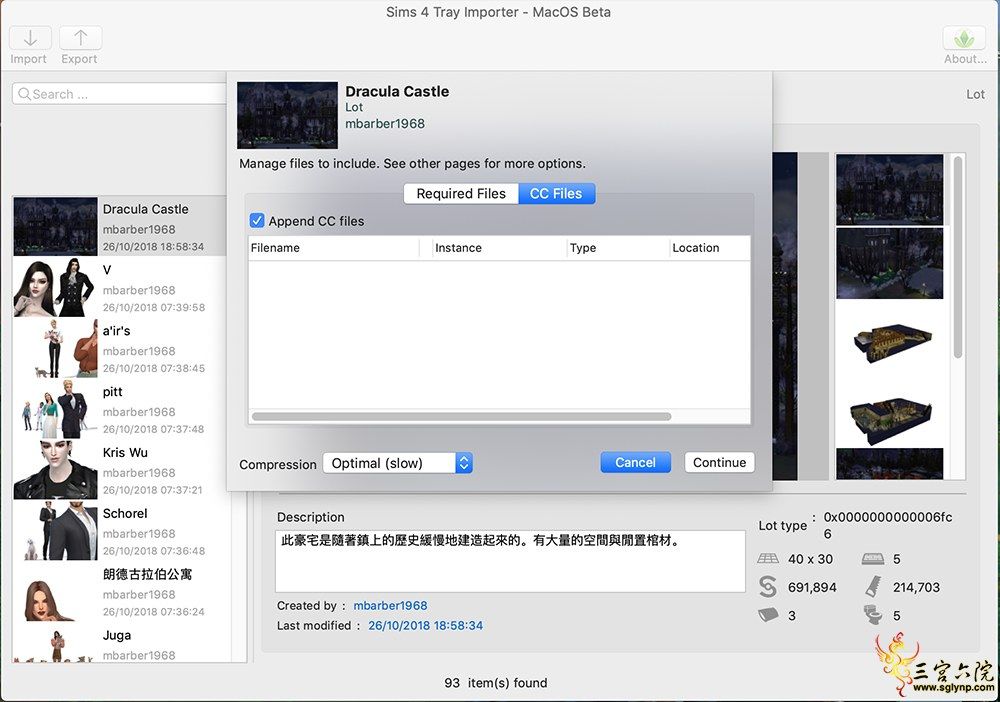Viewport: 1000px width, 702px height.
Task: Click the mbarber1968 creator link
Action: (x=390, y=605)
